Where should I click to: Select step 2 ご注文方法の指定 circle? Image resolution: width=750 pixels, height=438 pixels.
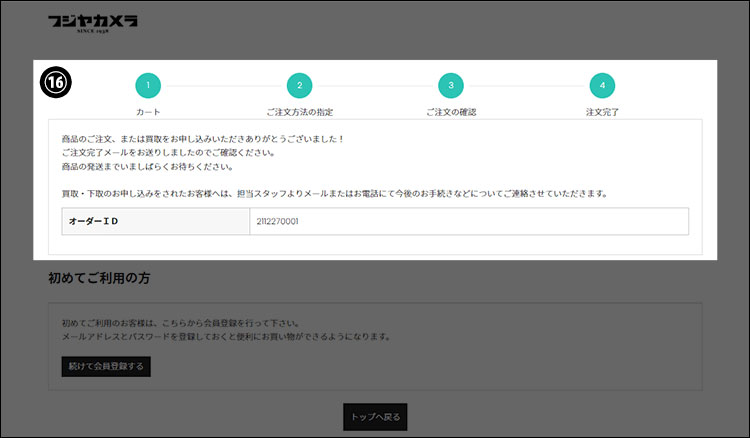click(x=299, y=86)
